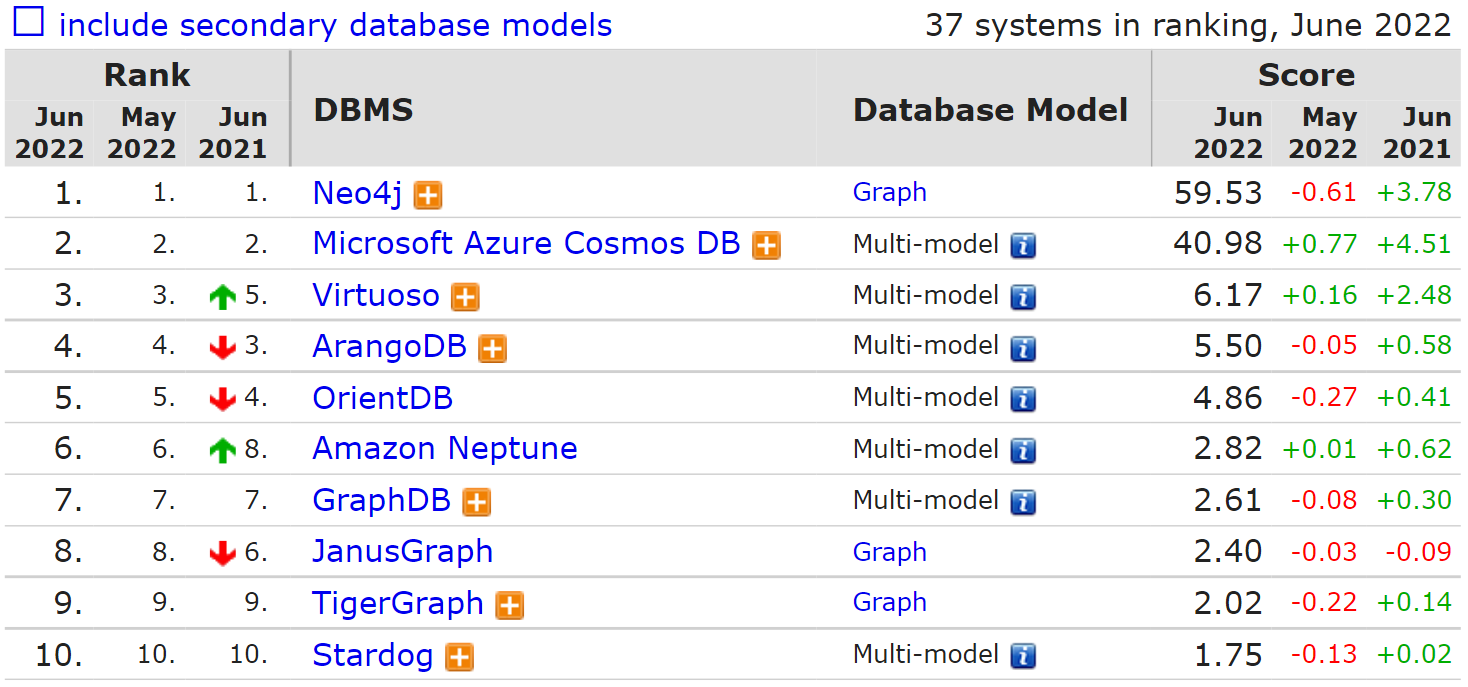
Task: Click the Graph model link in the Neo4j row
Action: [889, 192]
